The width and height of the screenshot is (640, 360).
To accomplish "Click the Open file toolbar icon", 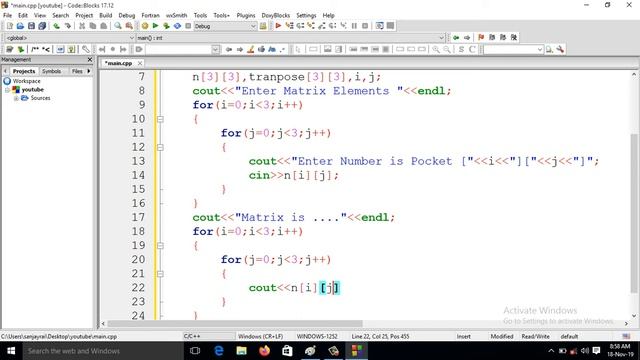I will 20,26.
